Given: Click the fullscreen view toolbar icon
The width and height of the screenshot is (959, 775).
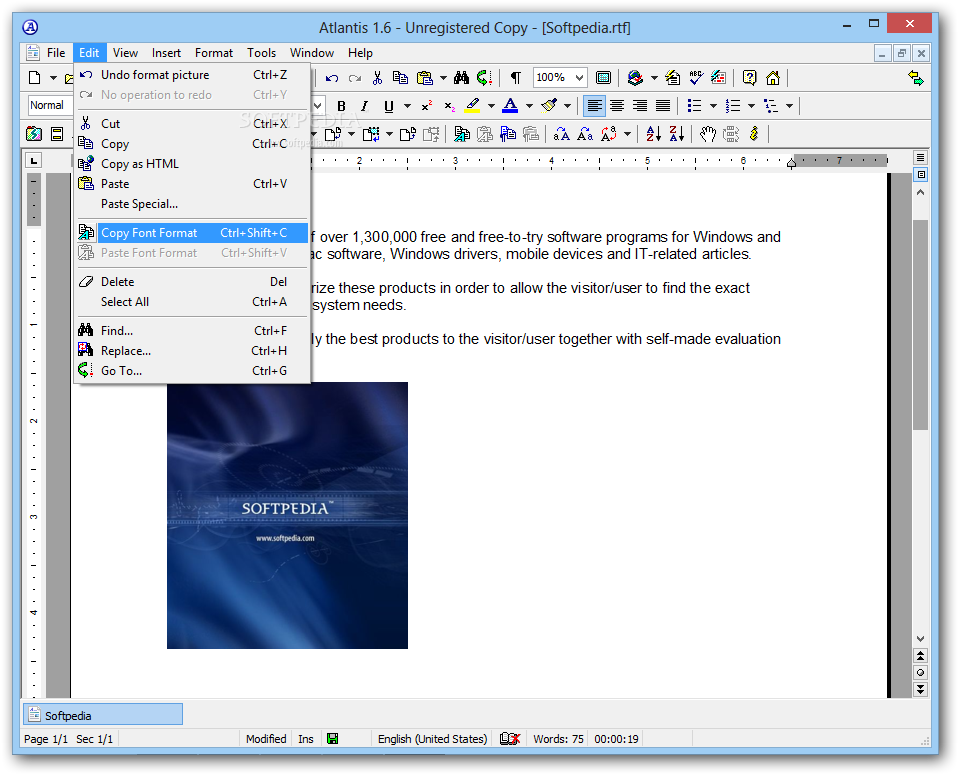Looking at the screenshot, I should (603, 78).
